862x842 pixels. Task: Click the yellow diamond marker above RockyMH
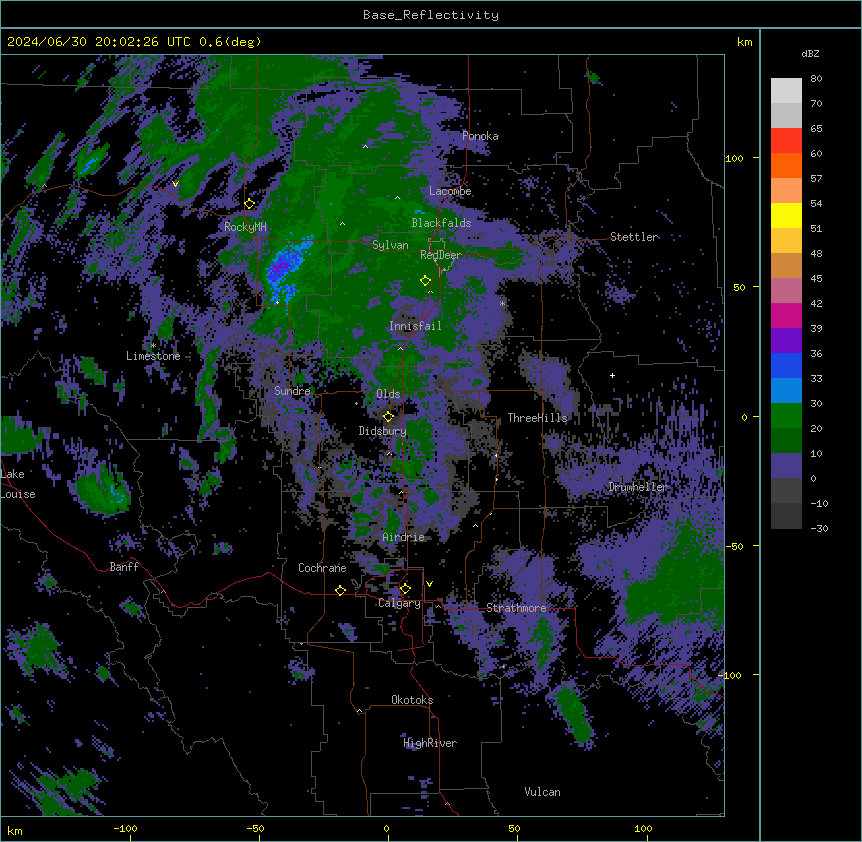(250, 204)
